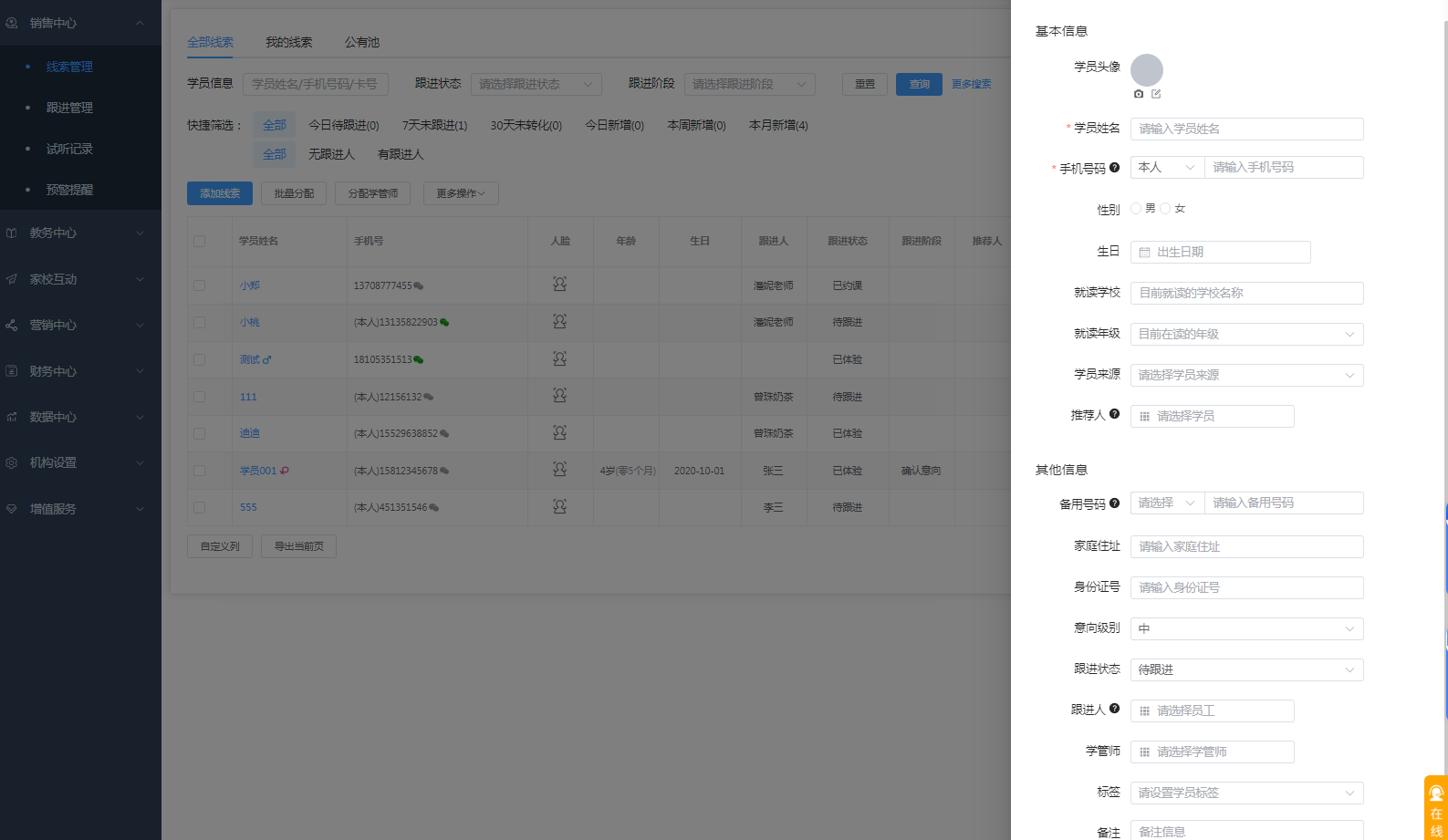This screenshot has height=840, width=1448.
Task: Open the 本人 phone owner dropdown
Action: pyautogui.click(x=1167, y=168)
